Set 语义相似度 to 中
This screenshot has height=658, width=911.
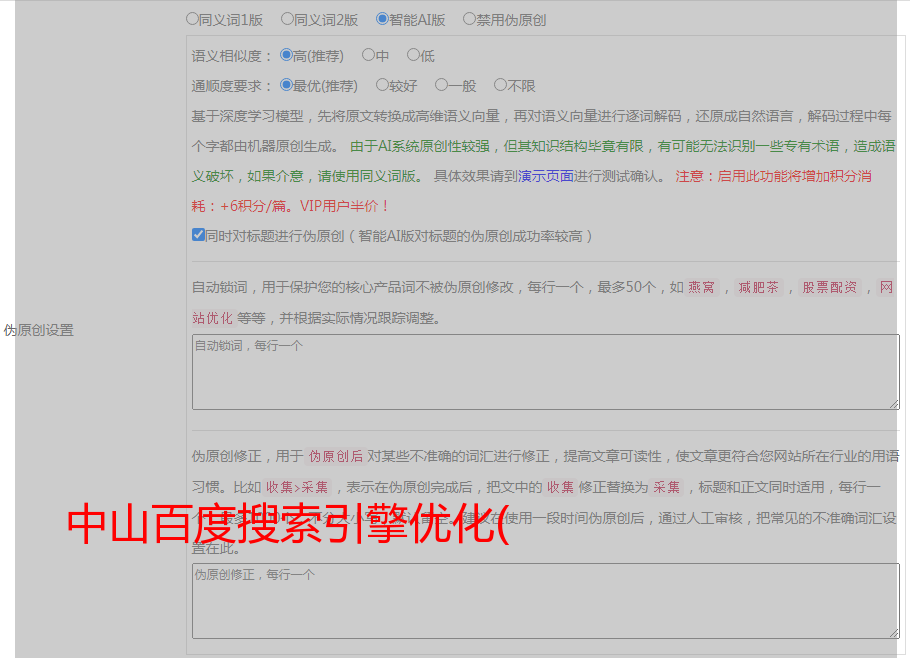368,55
